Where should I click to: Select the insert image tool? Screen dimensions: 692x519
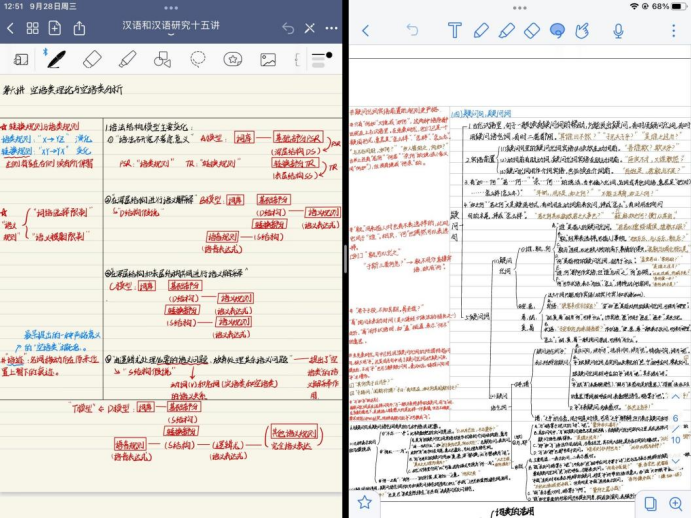268,59
